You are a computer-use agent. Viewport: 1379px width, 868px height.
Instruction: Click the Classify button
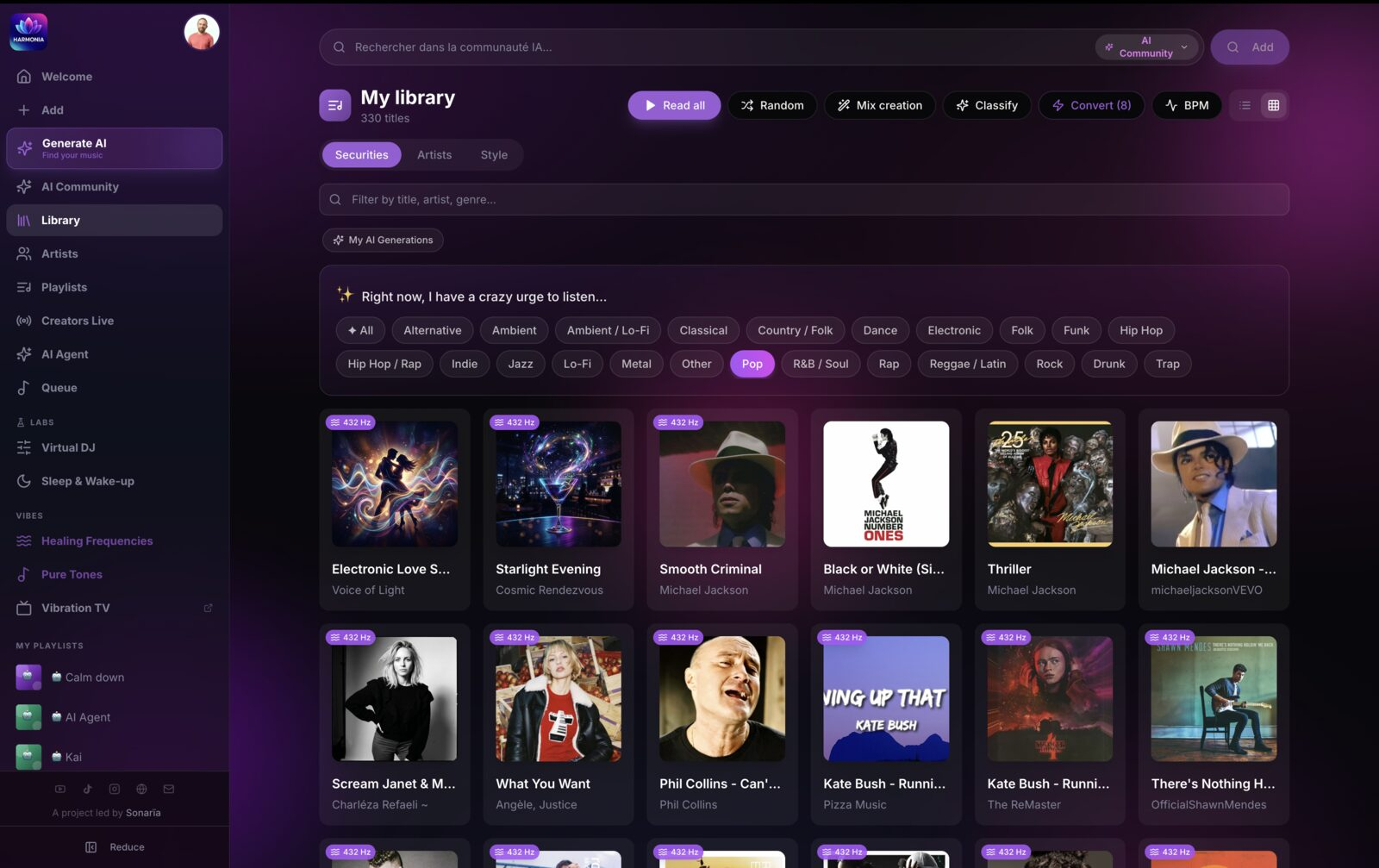(987, 106)
